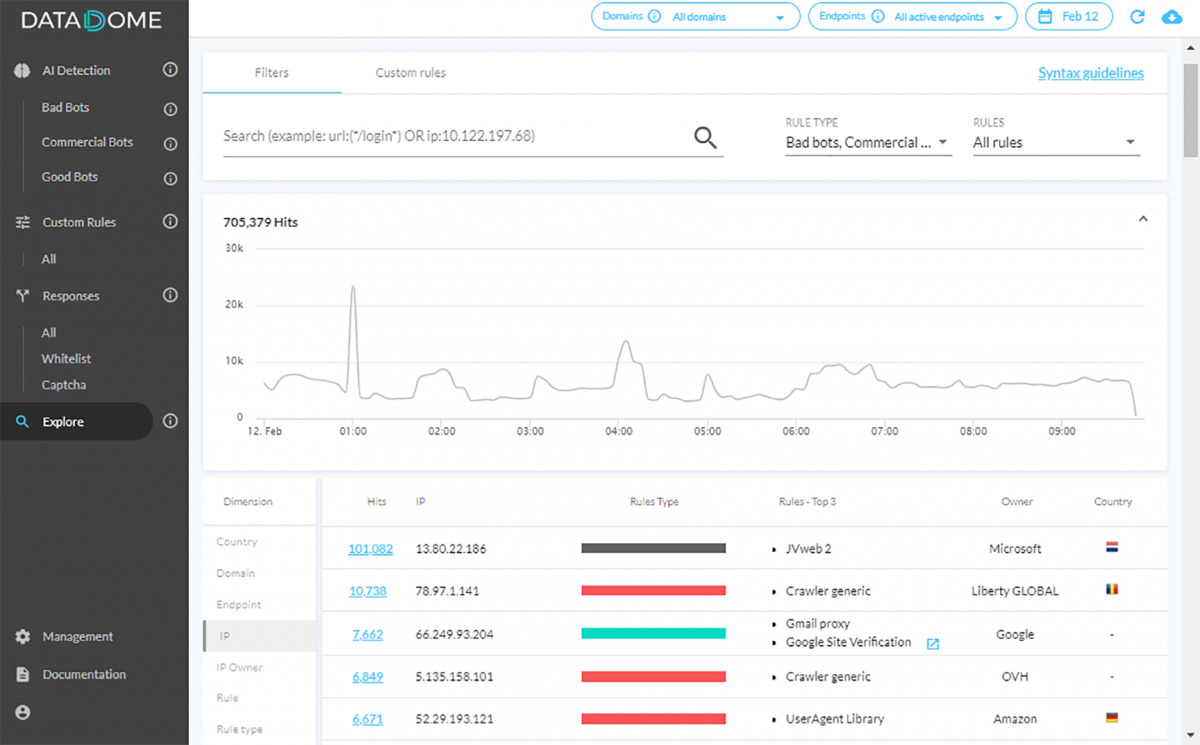Viewport: 1200px width, 745px height.
Task: Select the Custom Rules sliders icon
Action: click(22, 222)
